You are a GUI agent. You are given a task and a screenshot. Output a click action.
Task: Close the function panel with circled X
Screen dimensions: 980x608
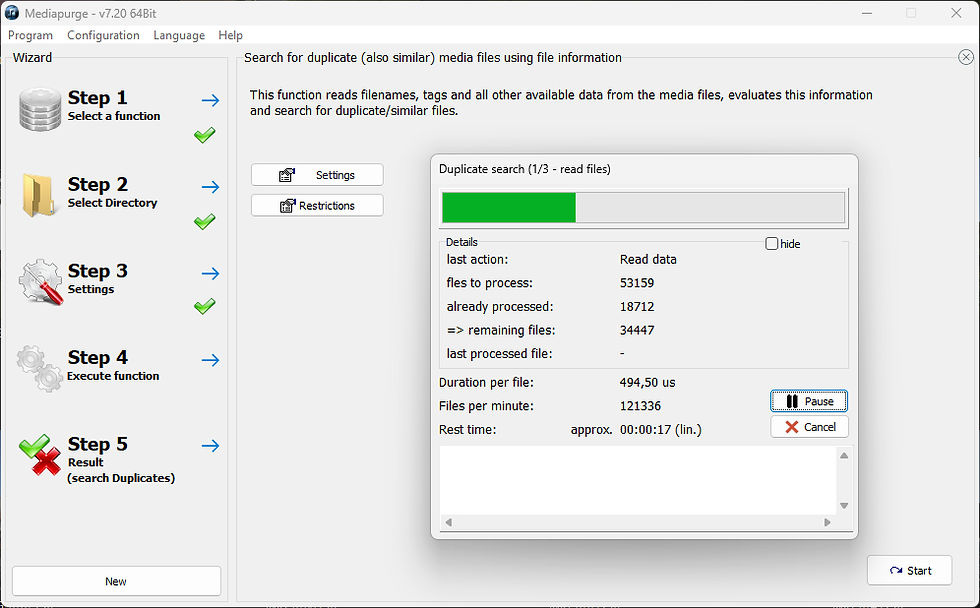click(966, 57)
